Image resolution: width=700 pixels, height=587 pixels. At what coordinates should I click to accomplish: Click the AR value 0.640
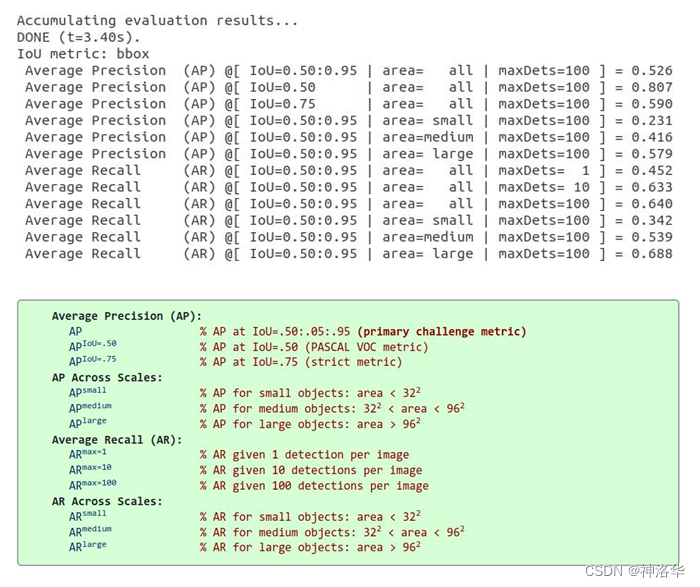(x=652, y=204)
